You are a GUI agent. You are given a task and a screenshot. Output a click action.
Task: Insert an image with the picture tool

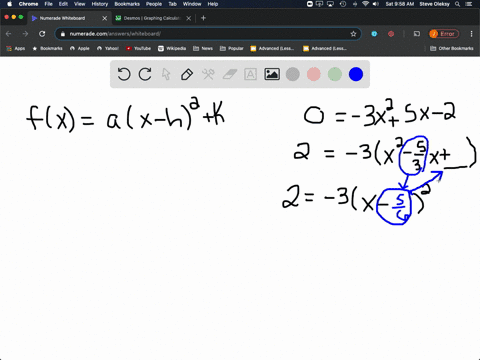pyautogui.click(x=272, y=74)
